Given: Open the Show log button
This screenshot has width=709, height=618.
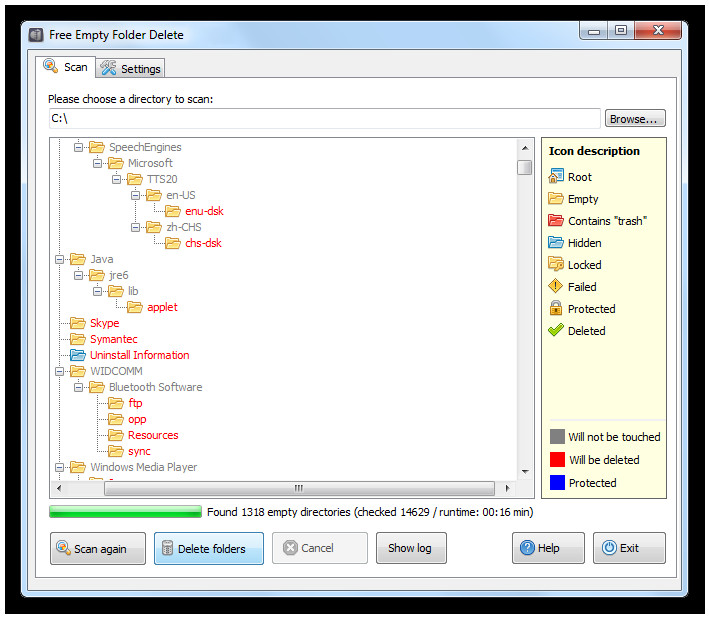Looking at the screenshot, I should pyautogui.click(x=411, y=548).
